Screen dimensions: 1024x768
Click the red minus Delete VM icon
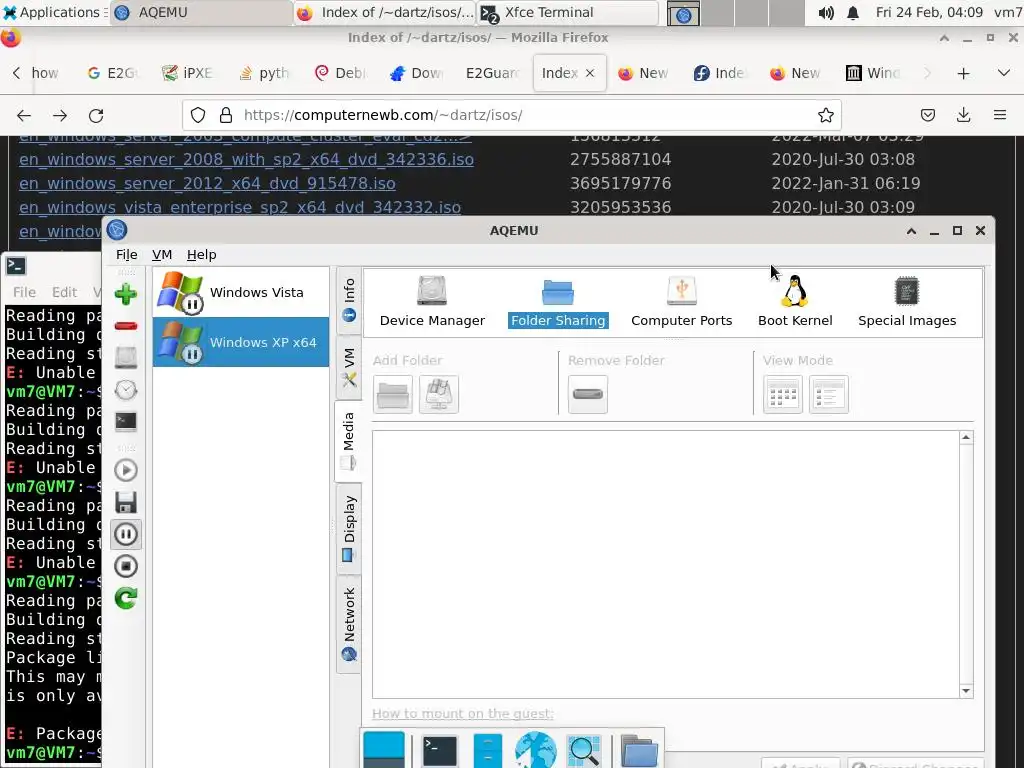[125, 326]
